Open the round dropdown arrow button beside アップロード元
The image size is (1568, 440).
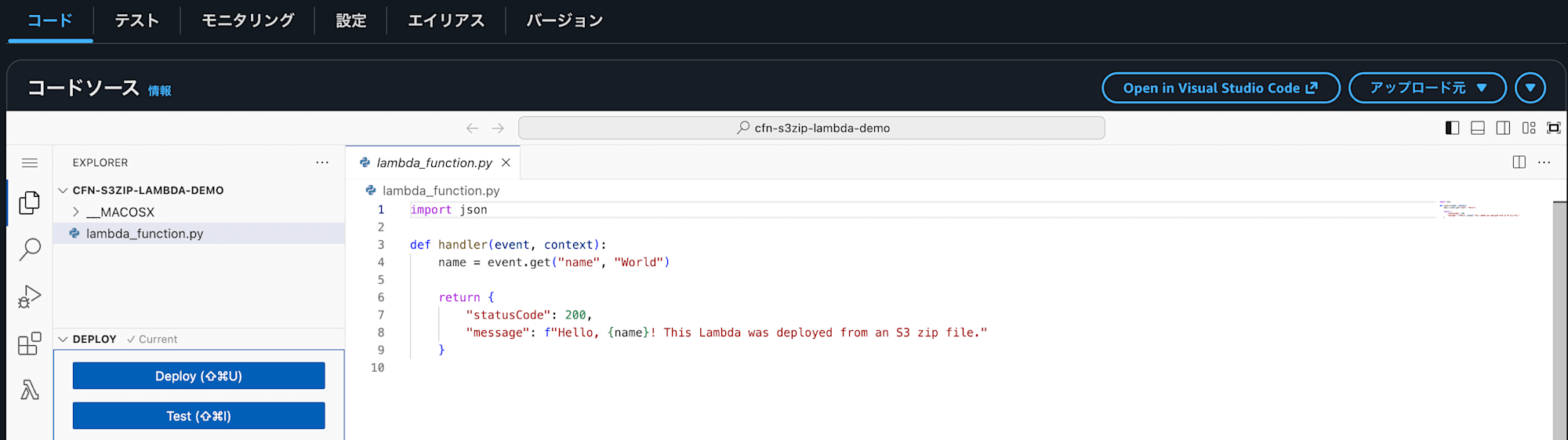pos(1530,88)
